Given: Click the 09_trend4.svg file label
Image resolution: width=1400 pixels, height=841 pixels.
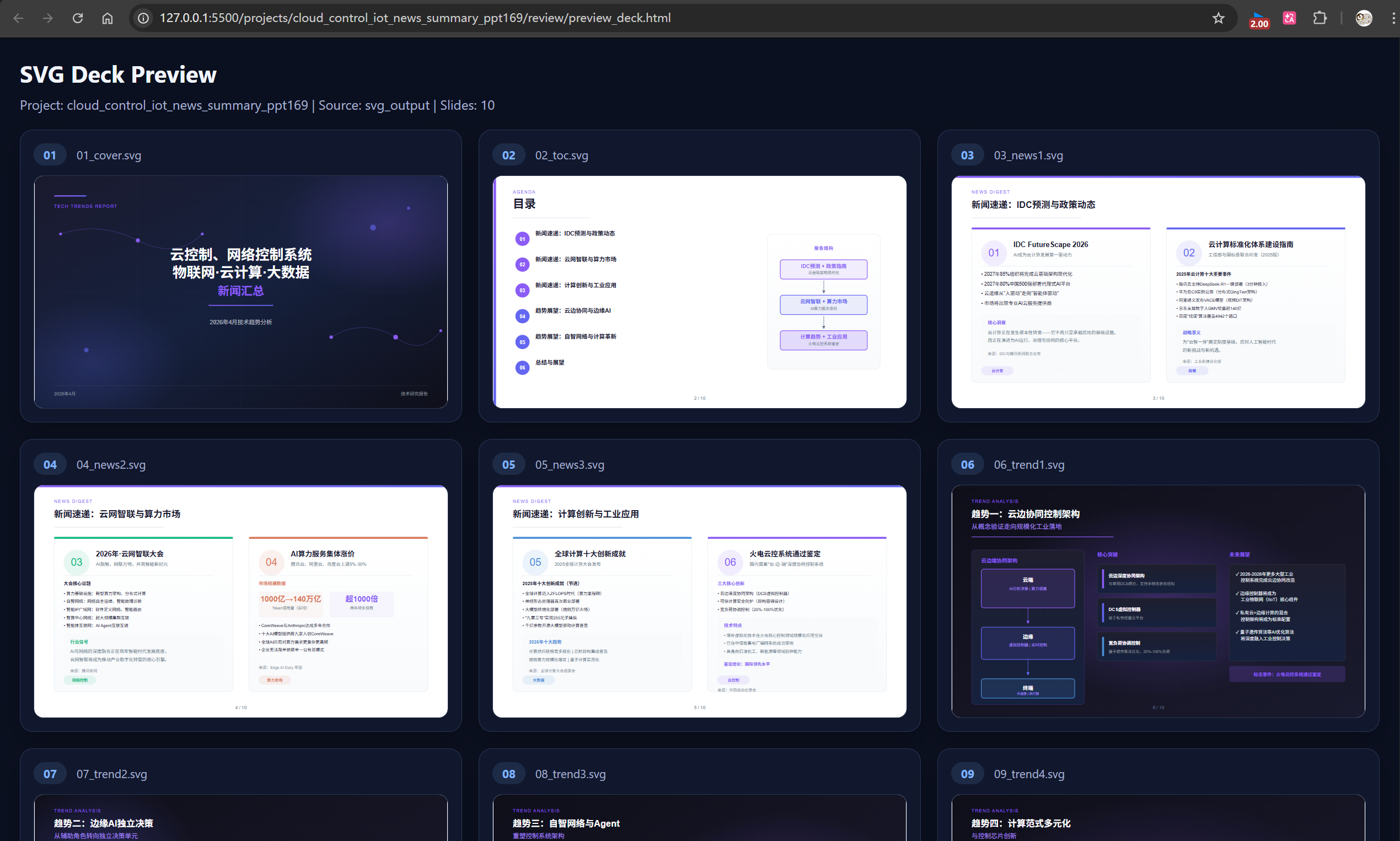Looking at the screenshot, I should pos(1028,774).
